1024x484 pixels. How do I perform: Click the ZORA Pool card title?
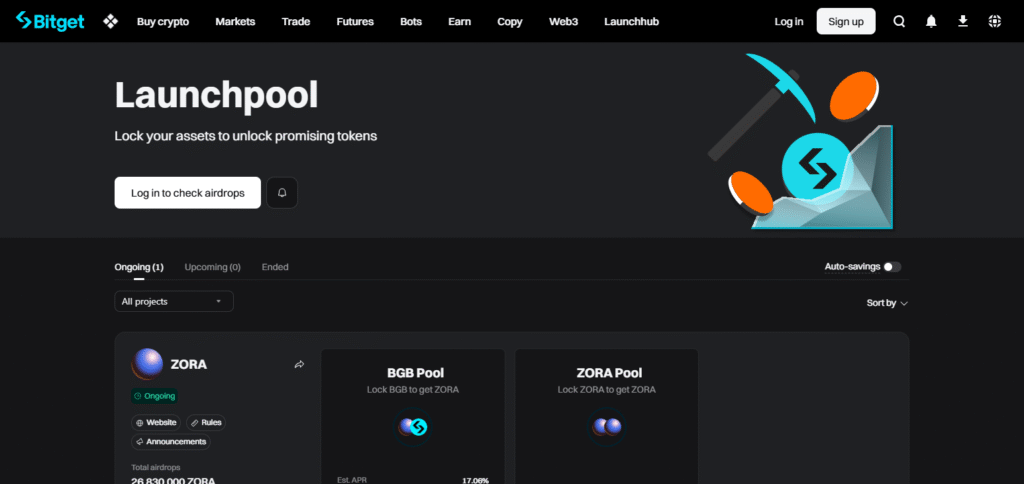609,373
